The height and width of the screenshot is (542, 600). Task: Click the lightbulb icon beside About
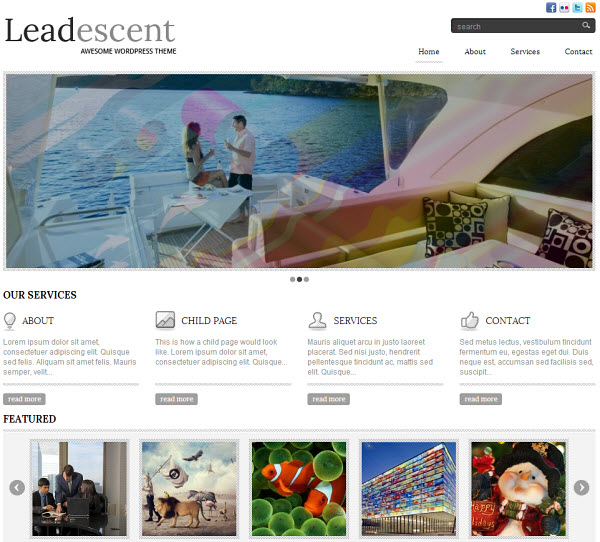tap(10, 321)
